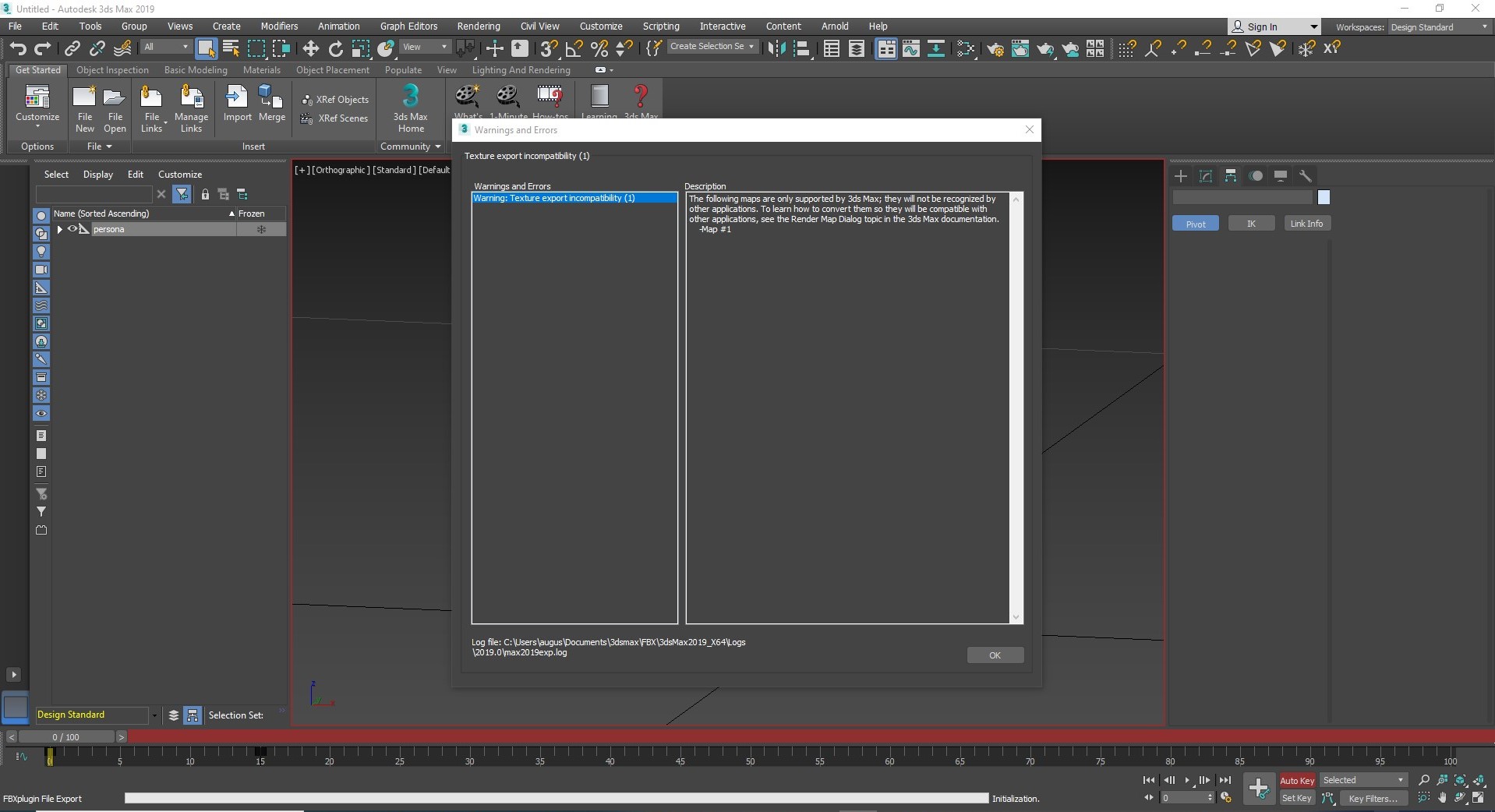
Task: Open the Motion command panel tab
Action: 1256,176
